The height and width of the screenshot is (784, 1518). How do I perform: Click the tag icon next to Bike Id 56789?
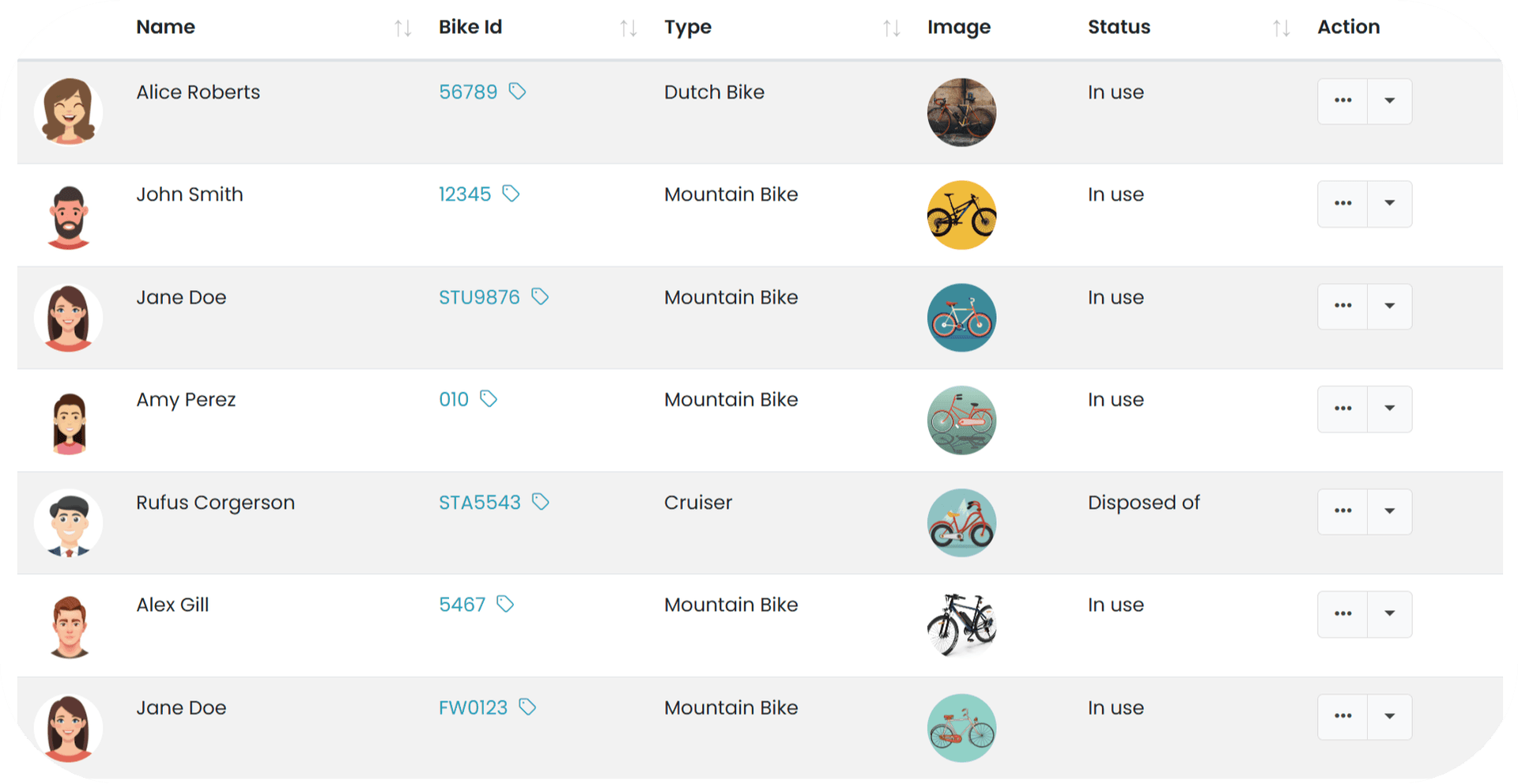click(517, 92)
